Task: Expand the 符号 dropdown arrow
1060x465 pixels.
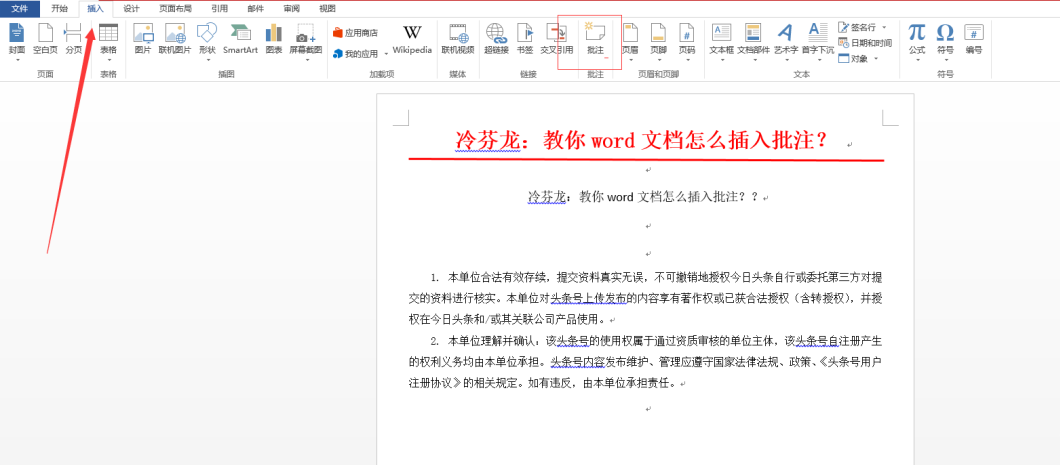Action: pyautogui.click(x=945, y=59)
